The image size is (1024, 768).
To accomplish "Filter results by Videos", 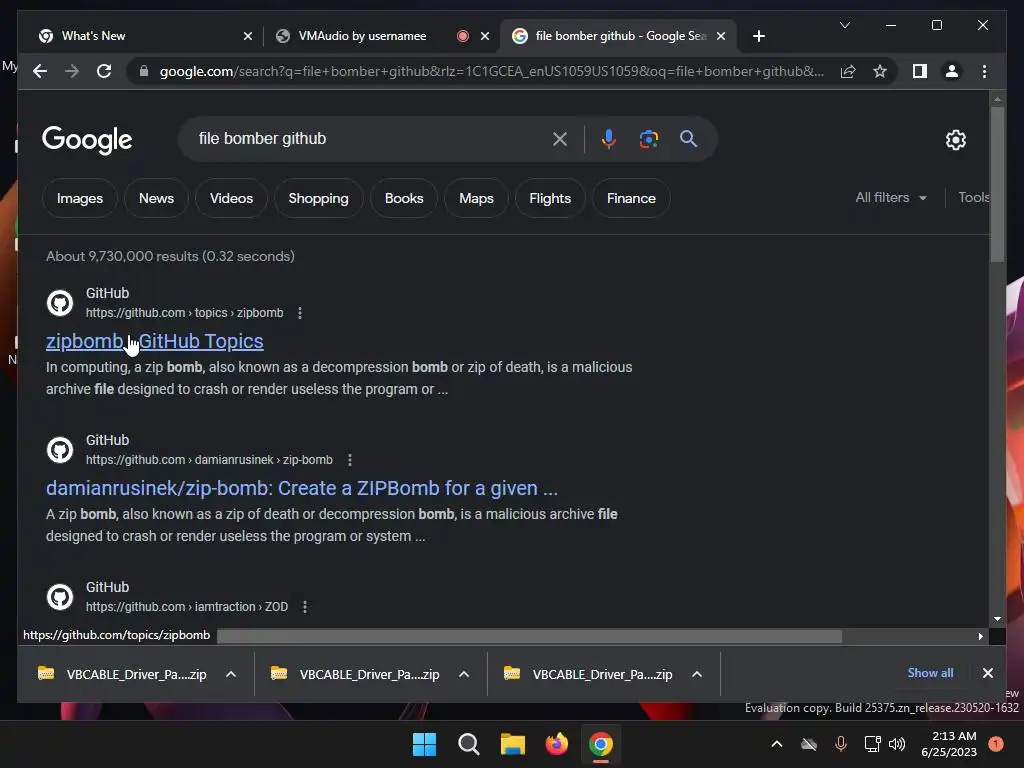I will [231, 198].
